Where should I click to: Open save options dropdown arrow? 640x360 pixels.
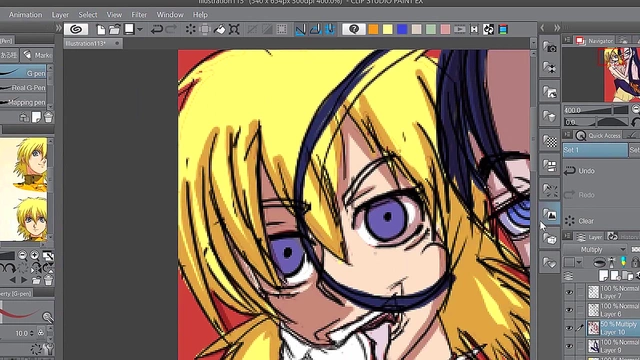click(x=140, y=29)
